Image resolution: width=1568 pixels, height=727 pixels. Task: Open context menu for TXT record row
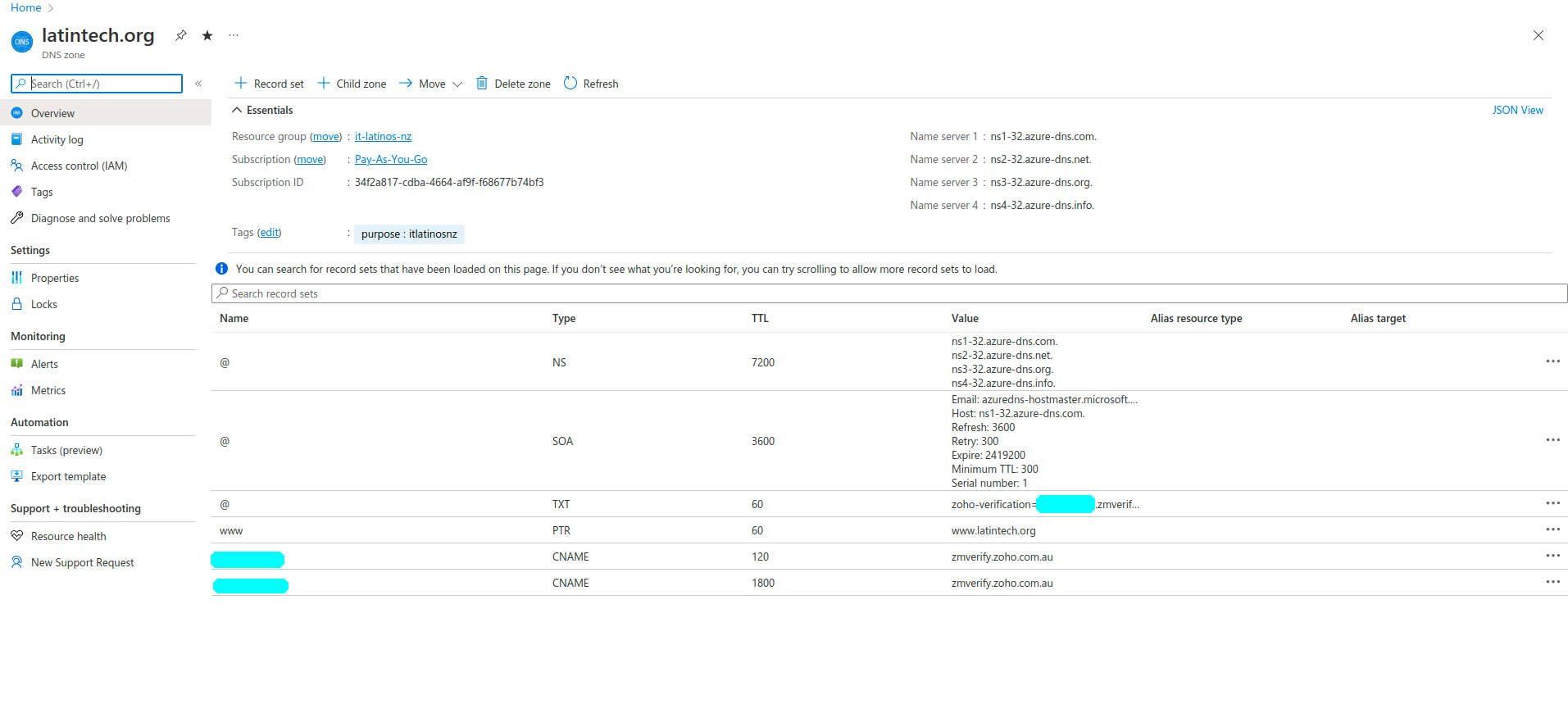(x=1552, y=503)
